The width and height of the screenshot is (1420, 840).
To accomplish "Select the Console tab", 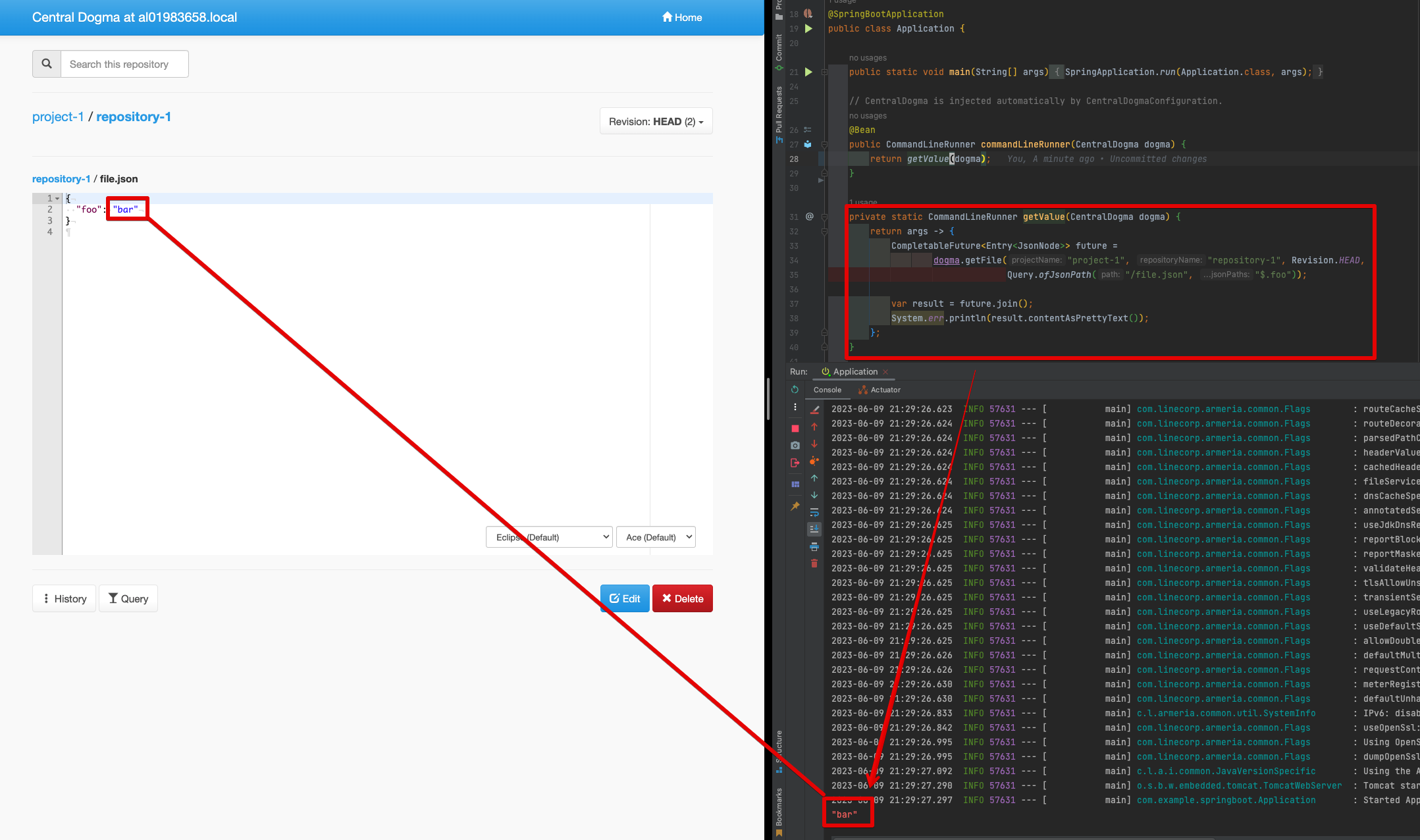I will tap(827, 390).
